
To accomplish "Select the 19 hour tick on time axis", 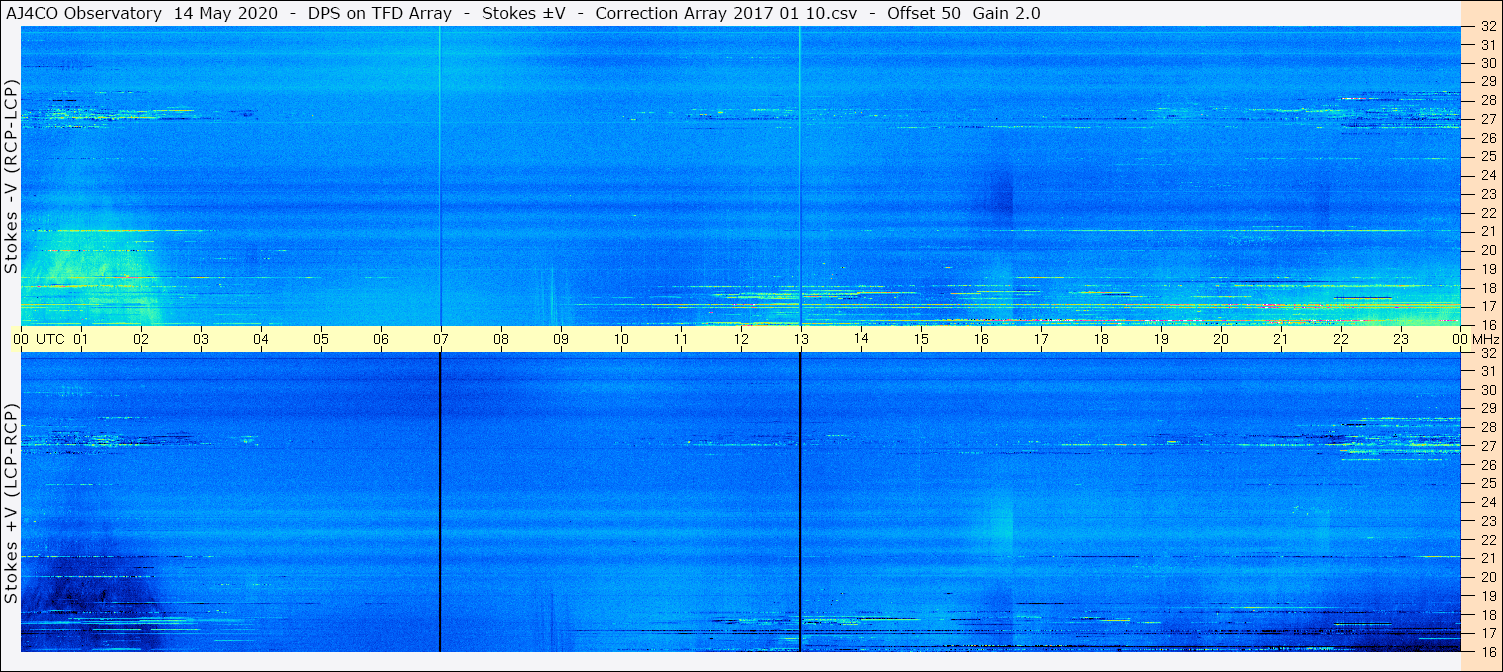I will (1161, 340).
